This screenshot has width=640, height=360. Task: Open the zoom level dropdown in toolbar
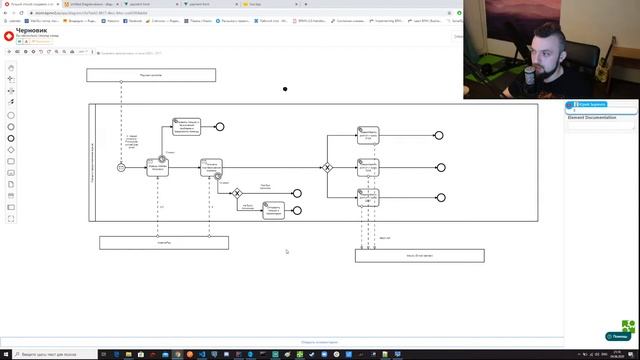pos(82,52)
